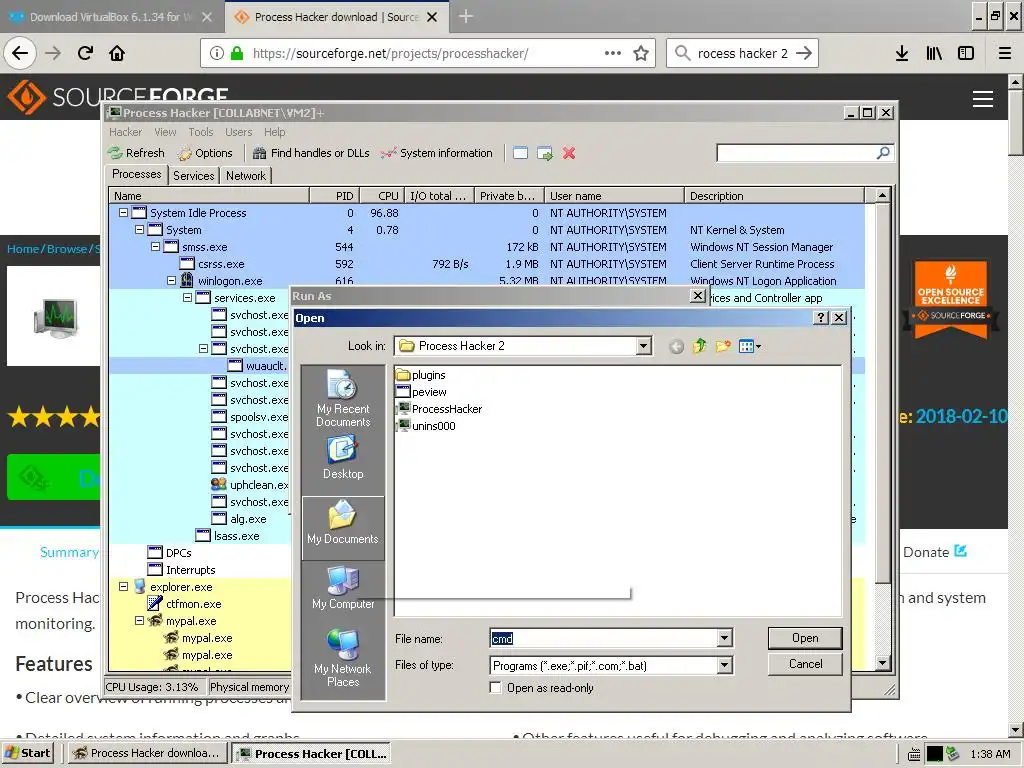Screen dimensions: 1024x768
Task: Toggle Firefox sidebar icon
Action: (x=966, y=53)
